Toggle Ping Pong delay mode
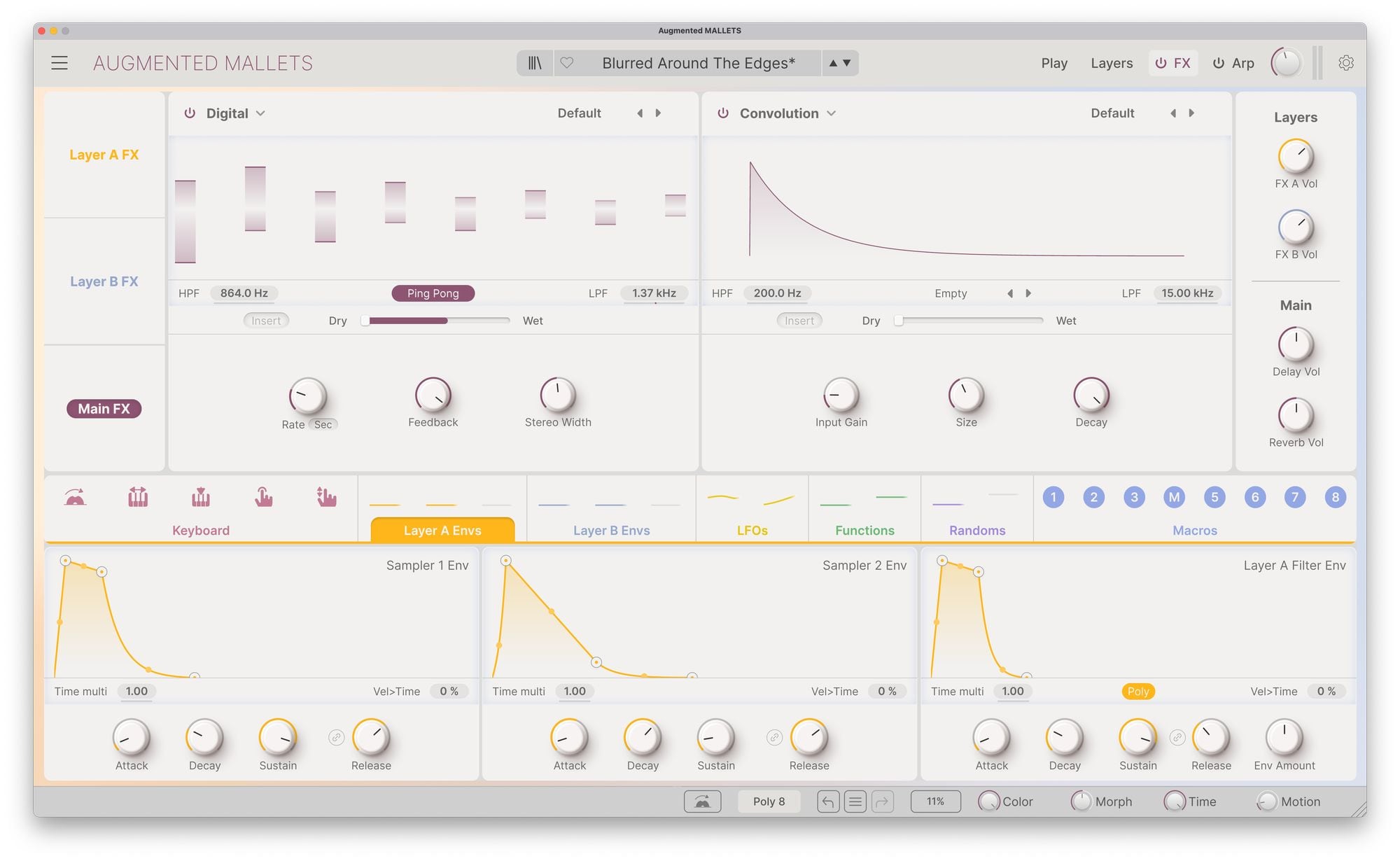1400x861 pixels. point(433,293)
